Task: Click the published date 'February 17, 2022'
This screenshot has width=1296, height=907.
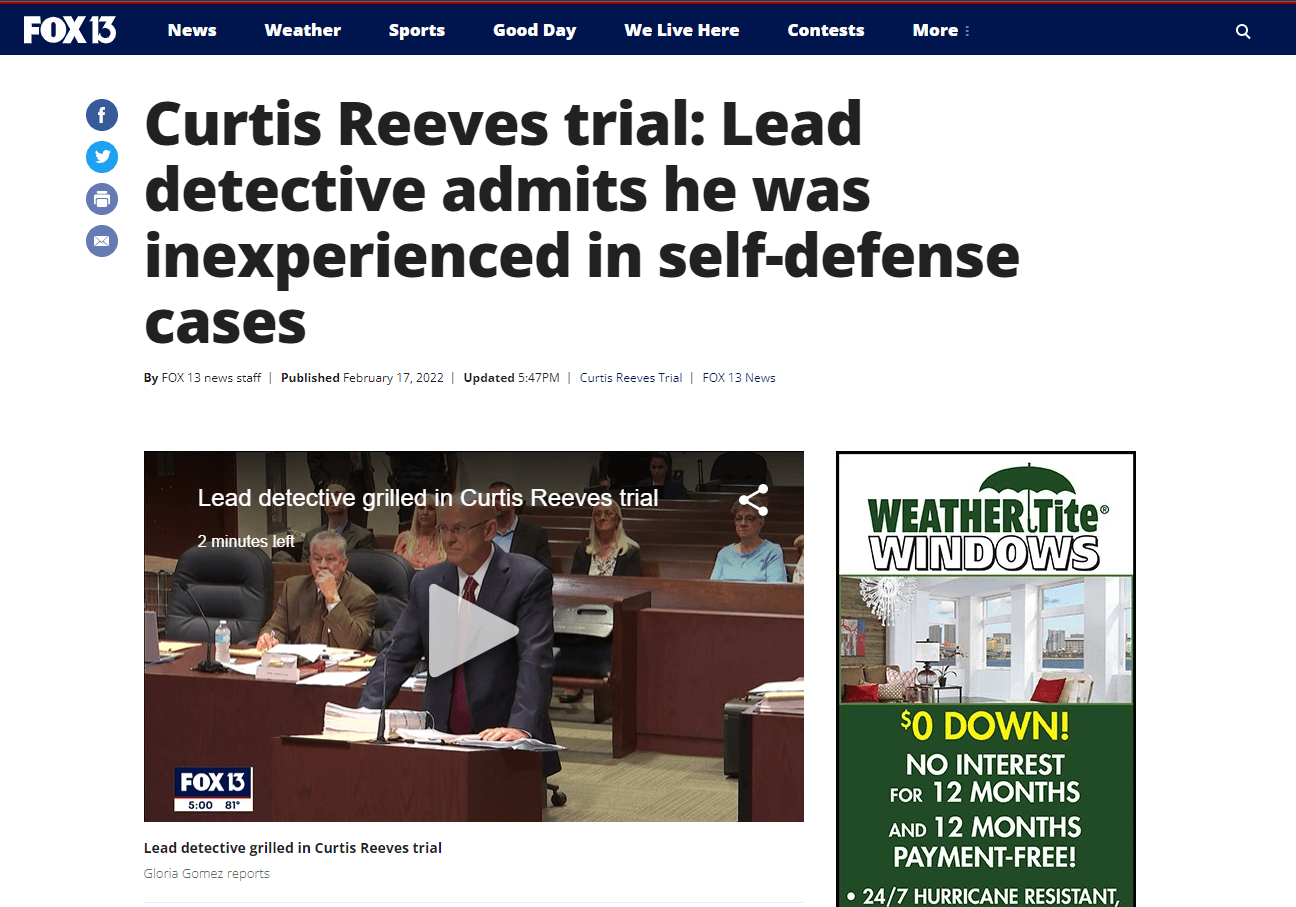Action: tap(393, 378)
